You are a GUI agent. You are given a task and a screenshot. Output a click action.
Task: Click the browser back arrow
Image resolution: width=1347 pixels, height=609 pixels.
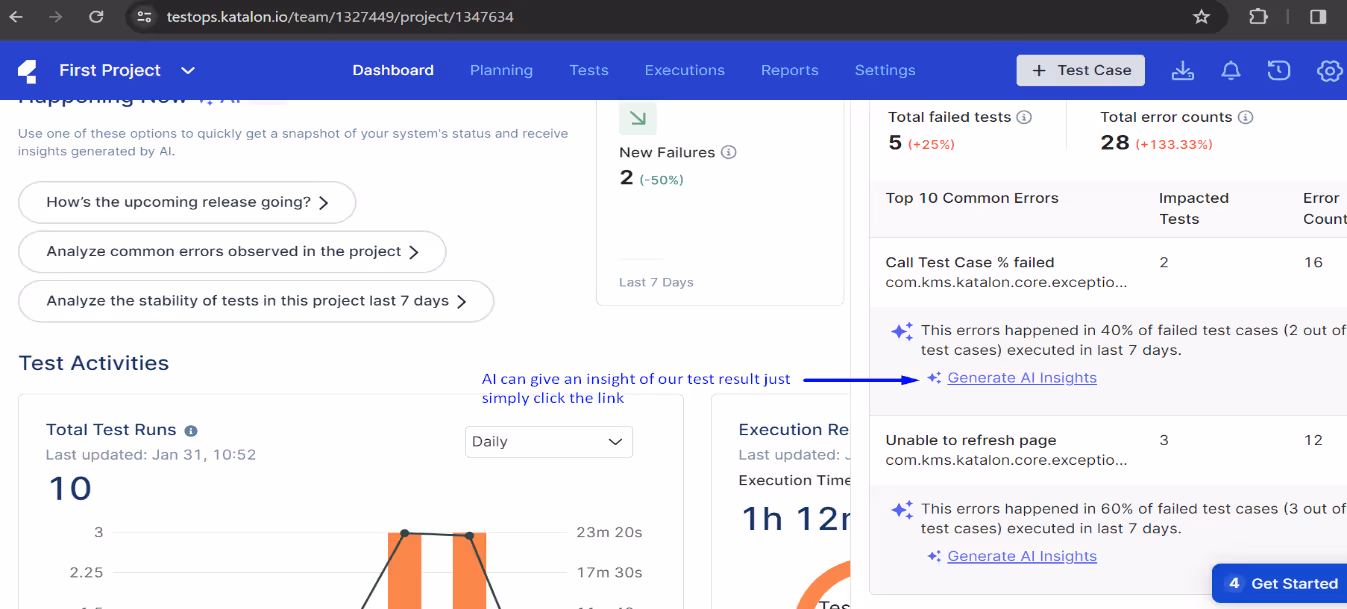pos(16,17)
